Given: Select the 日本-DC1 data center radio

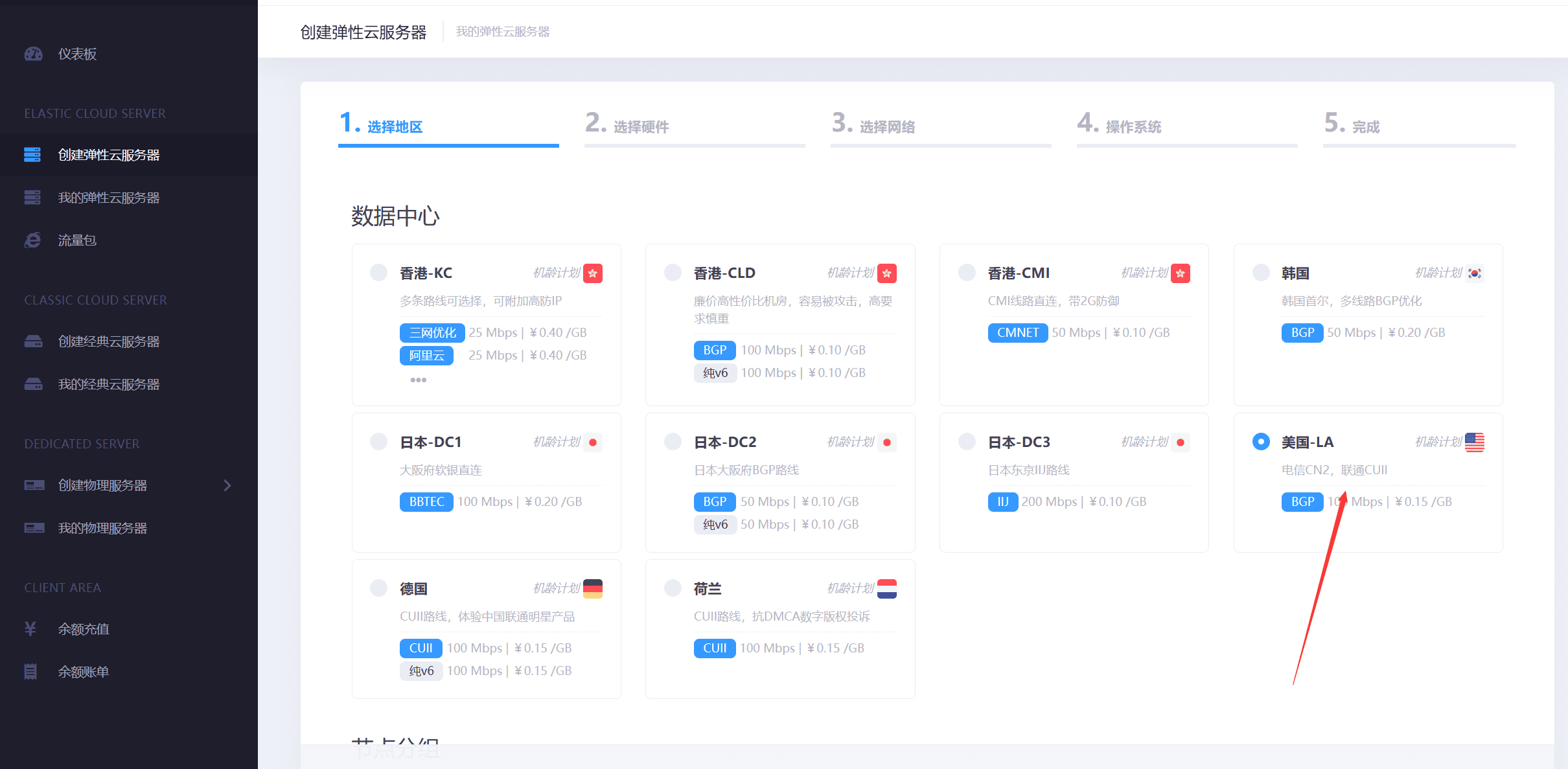Looking at the screenshot, I should [378, 441].
